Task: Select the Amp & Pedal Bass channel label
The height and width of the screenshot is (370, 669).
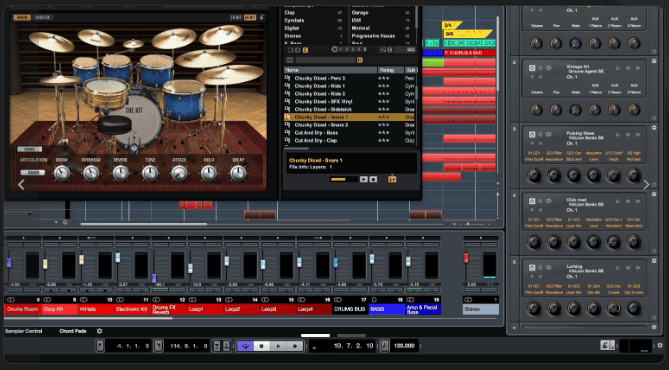Action: 423,309
